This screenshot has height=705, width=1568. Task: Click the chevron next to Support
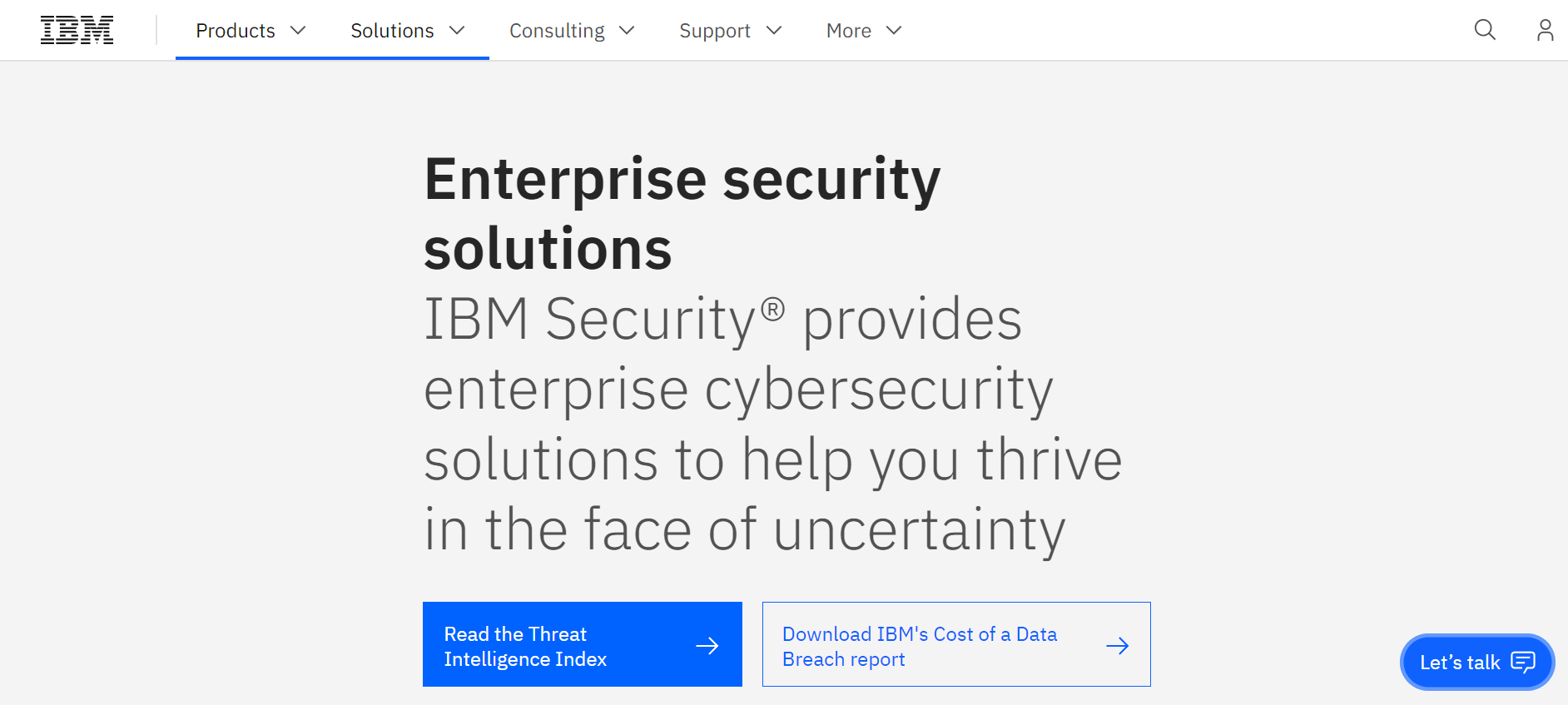point(775,31)
